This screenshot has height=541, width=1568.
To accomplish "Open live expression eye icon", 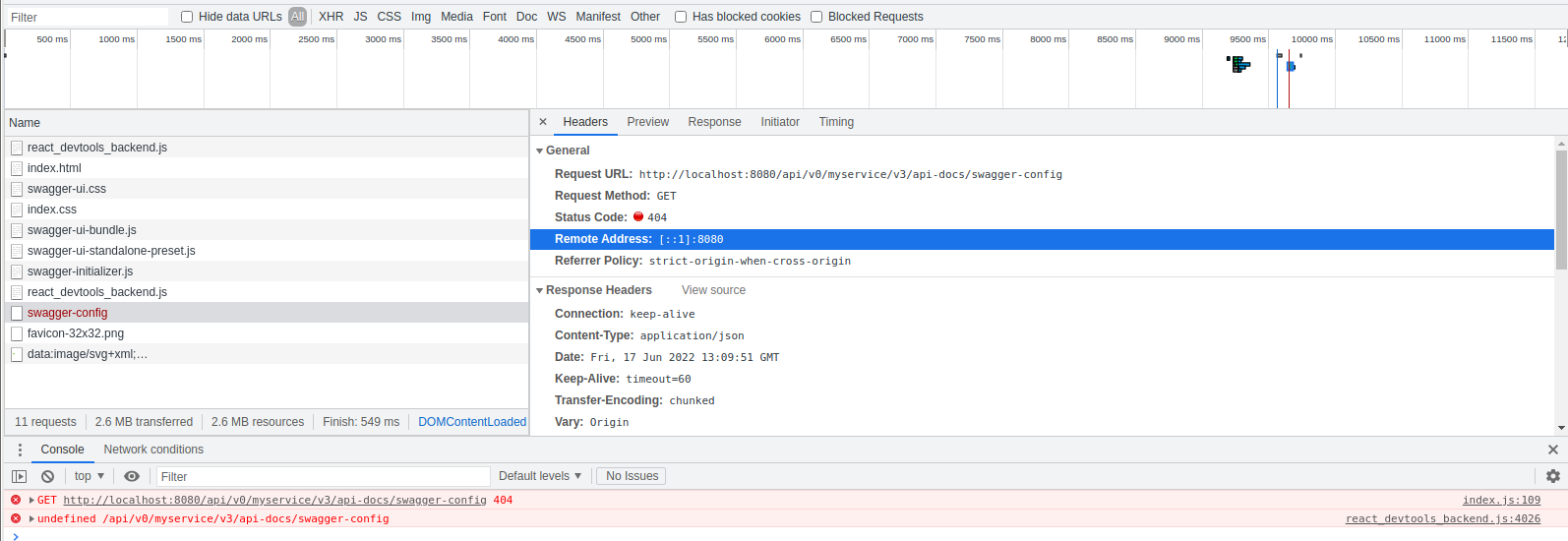I will tap(132, 476).
